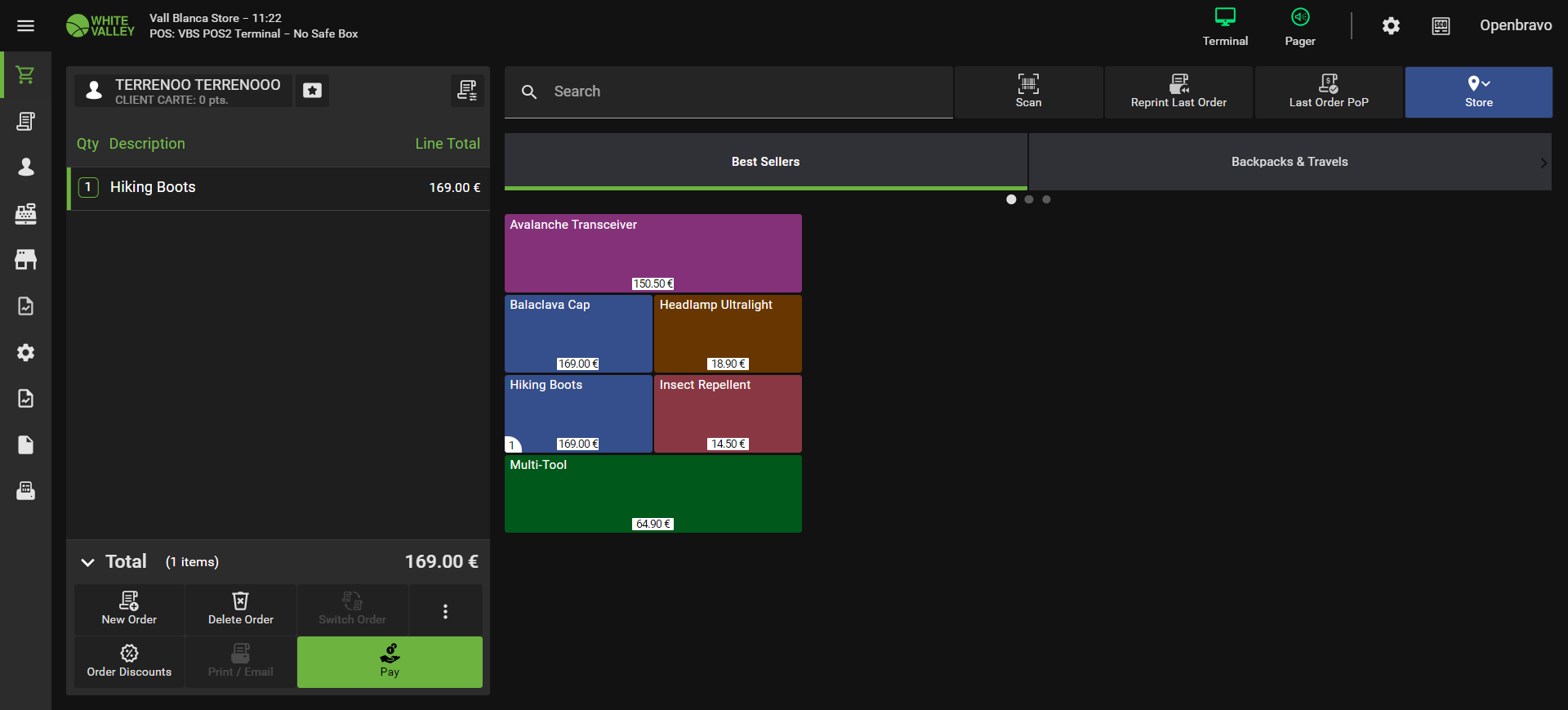
Task: Open the settings gear in header
Action: coord(1391,26)
